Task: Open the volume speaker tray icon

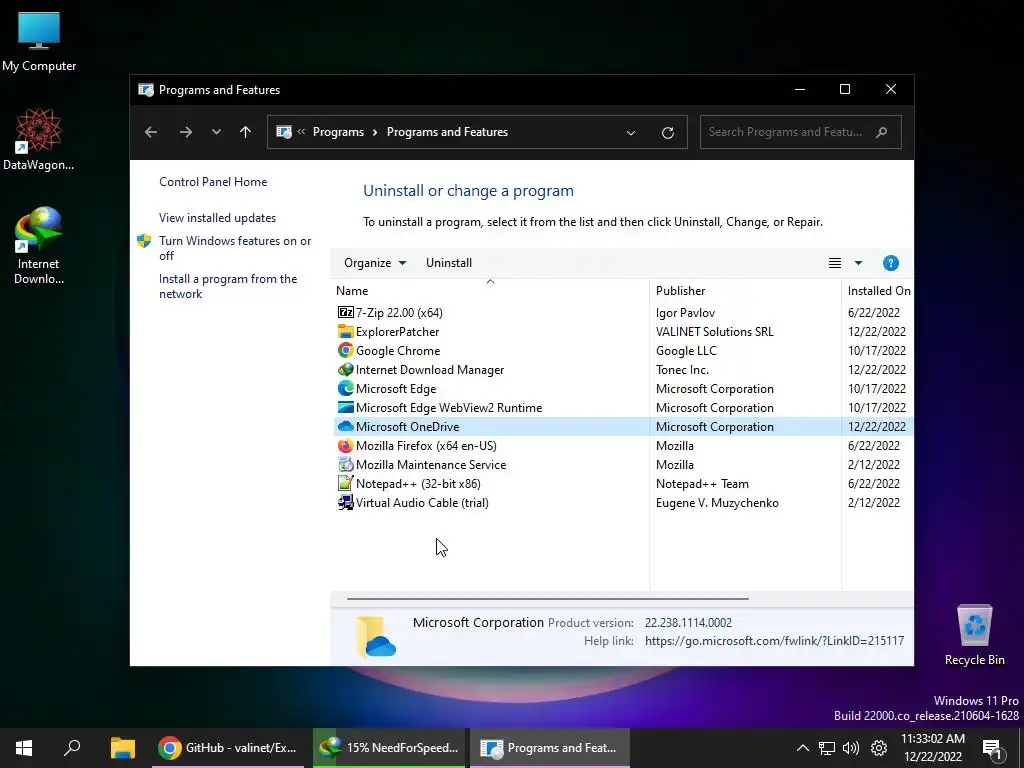Action: click(x=850, y=748)
